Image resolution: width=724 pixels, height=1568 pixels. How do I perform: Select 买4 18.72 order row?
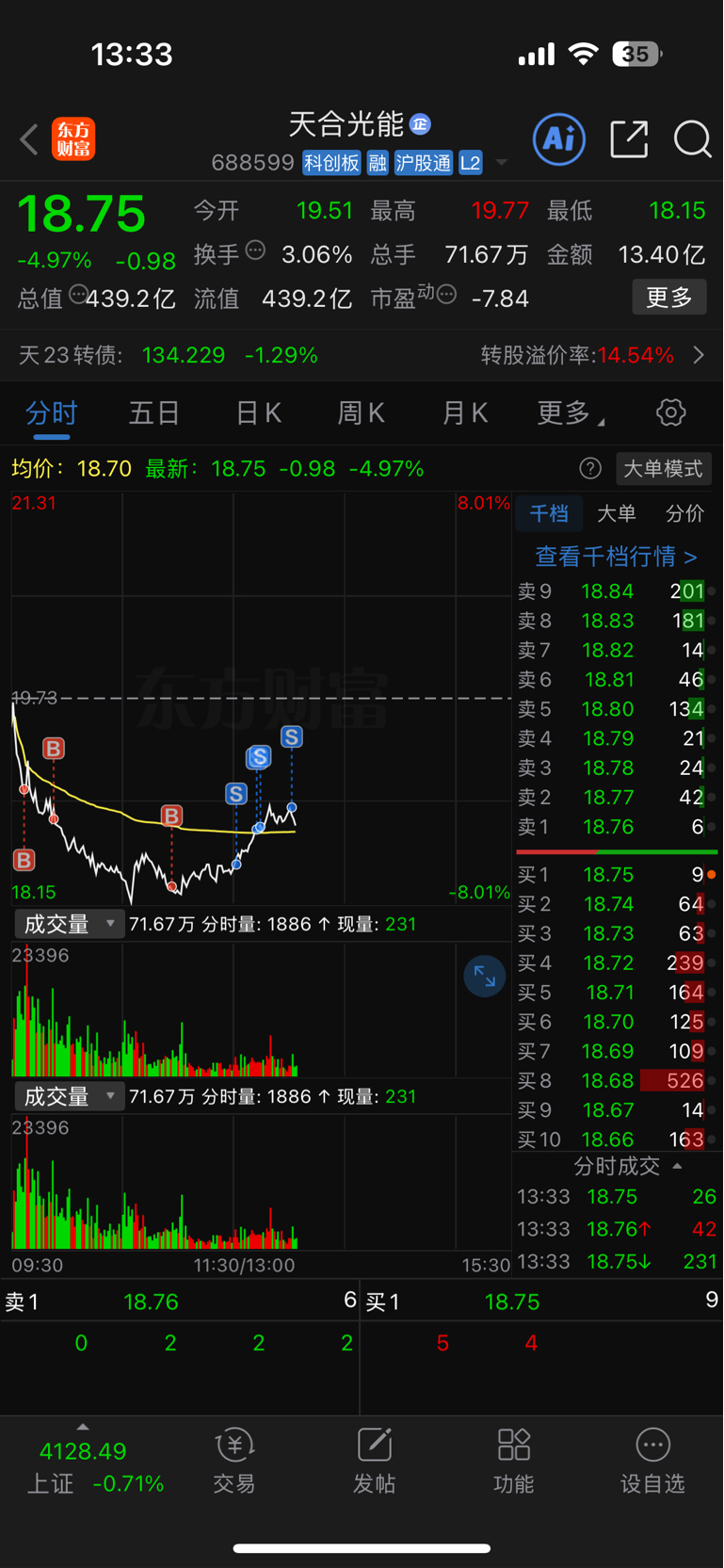617,962
